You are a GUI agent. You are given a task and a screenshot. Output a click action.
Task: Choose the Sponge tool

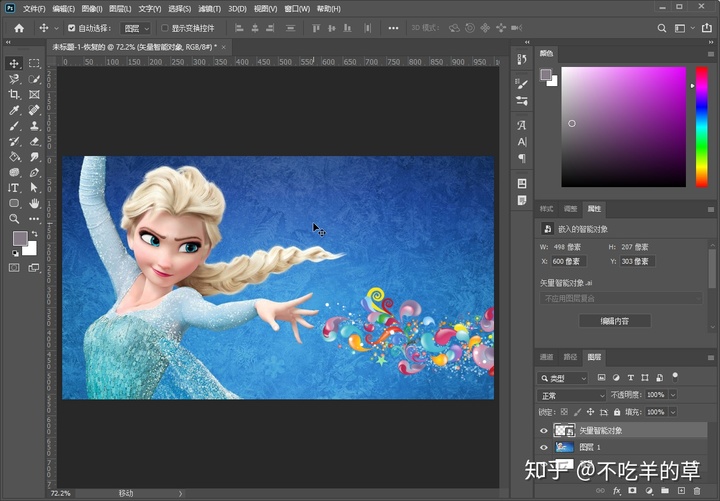click(x=14, y=173)
